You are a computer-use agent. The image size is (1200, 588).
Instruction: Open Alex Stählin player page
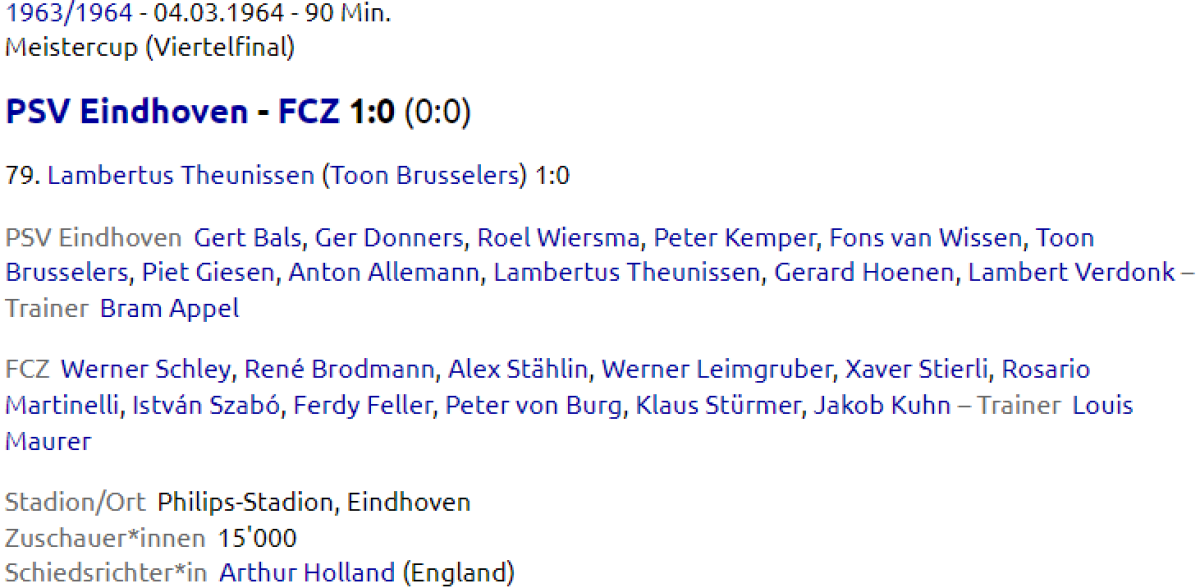[x=518, y=369]
